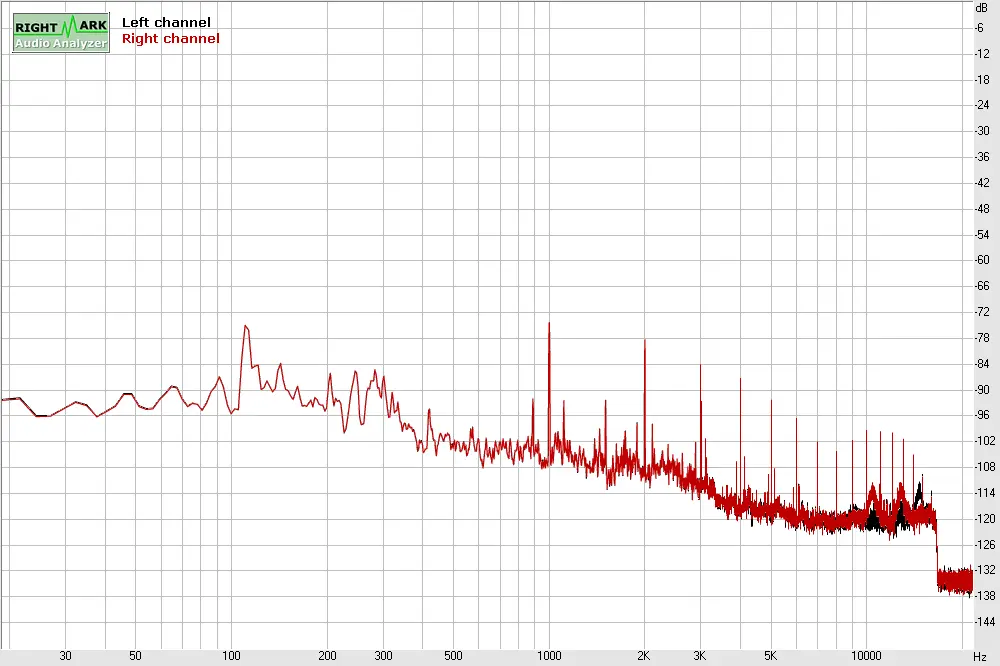
Task: Click the 300 Hz frequency label
Action: click(x=383, y=656)
